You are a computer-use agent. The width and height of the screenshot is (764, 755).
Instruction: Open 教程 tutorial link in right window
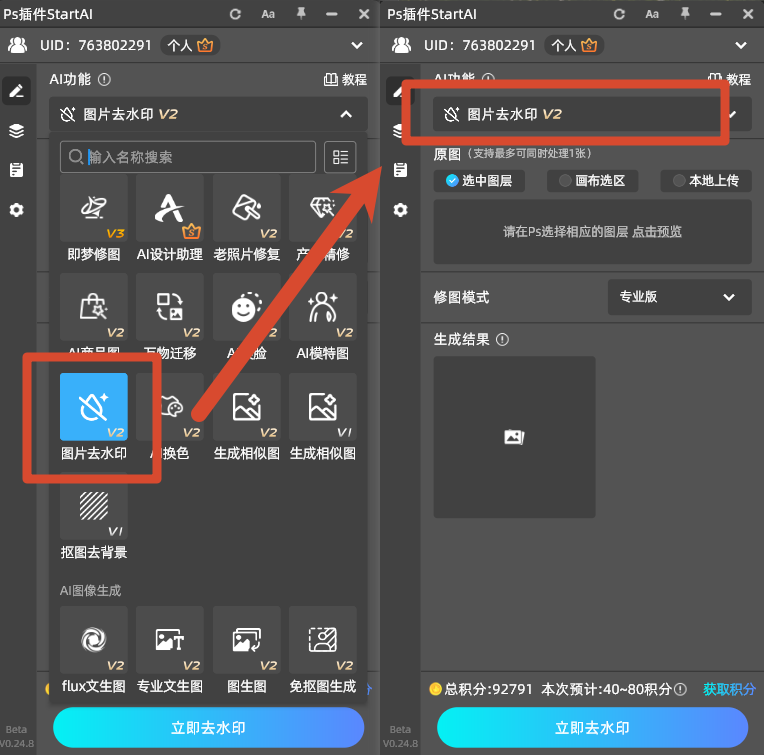click(x=729, y=79)
